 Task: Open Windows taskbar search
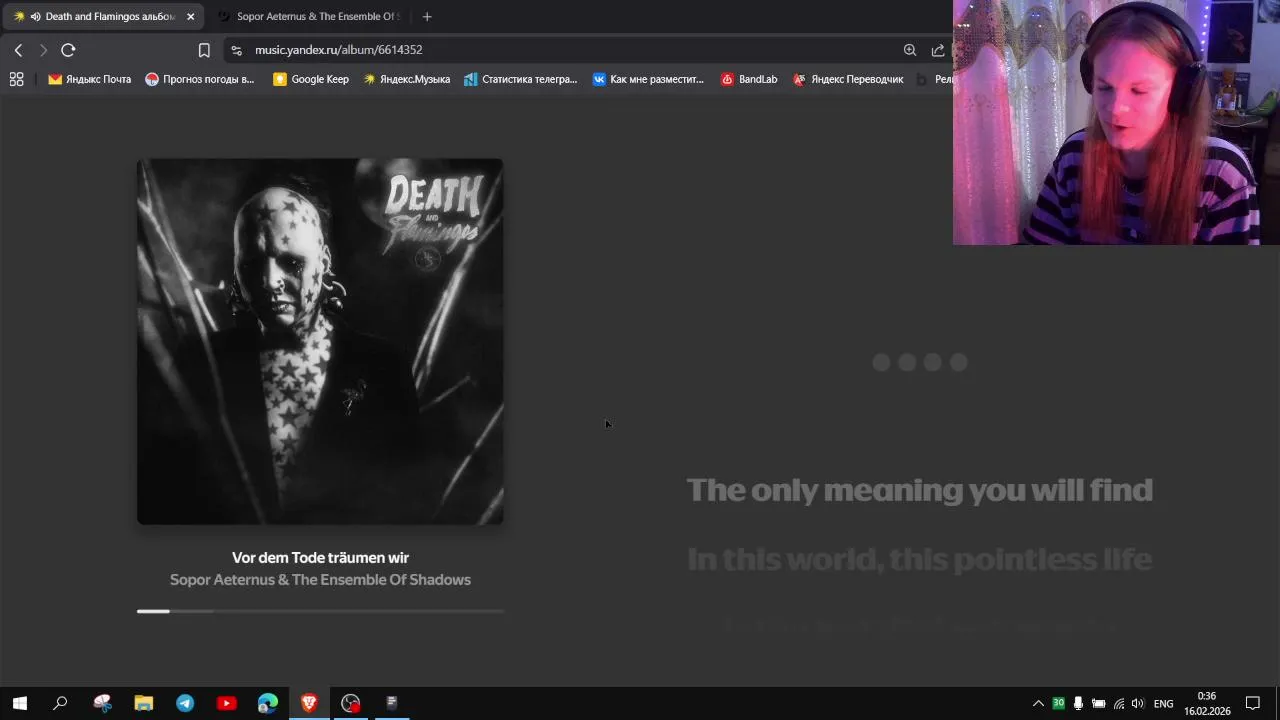click(x=60, y=703)
